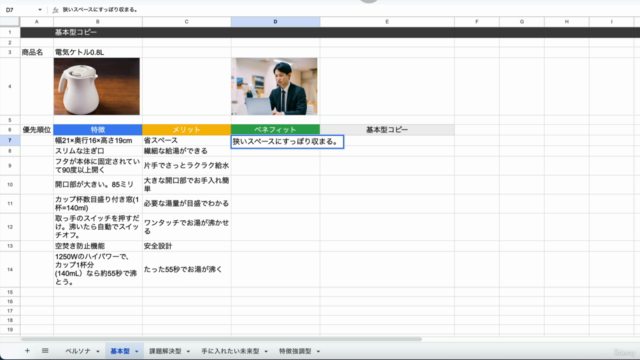Click the 安全設計 cell

click(x=187, y=246)
